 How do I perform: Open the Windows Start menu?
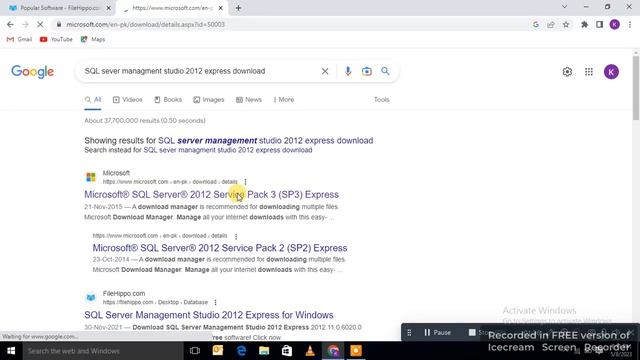pyautogui.click(x=11, y=351)
